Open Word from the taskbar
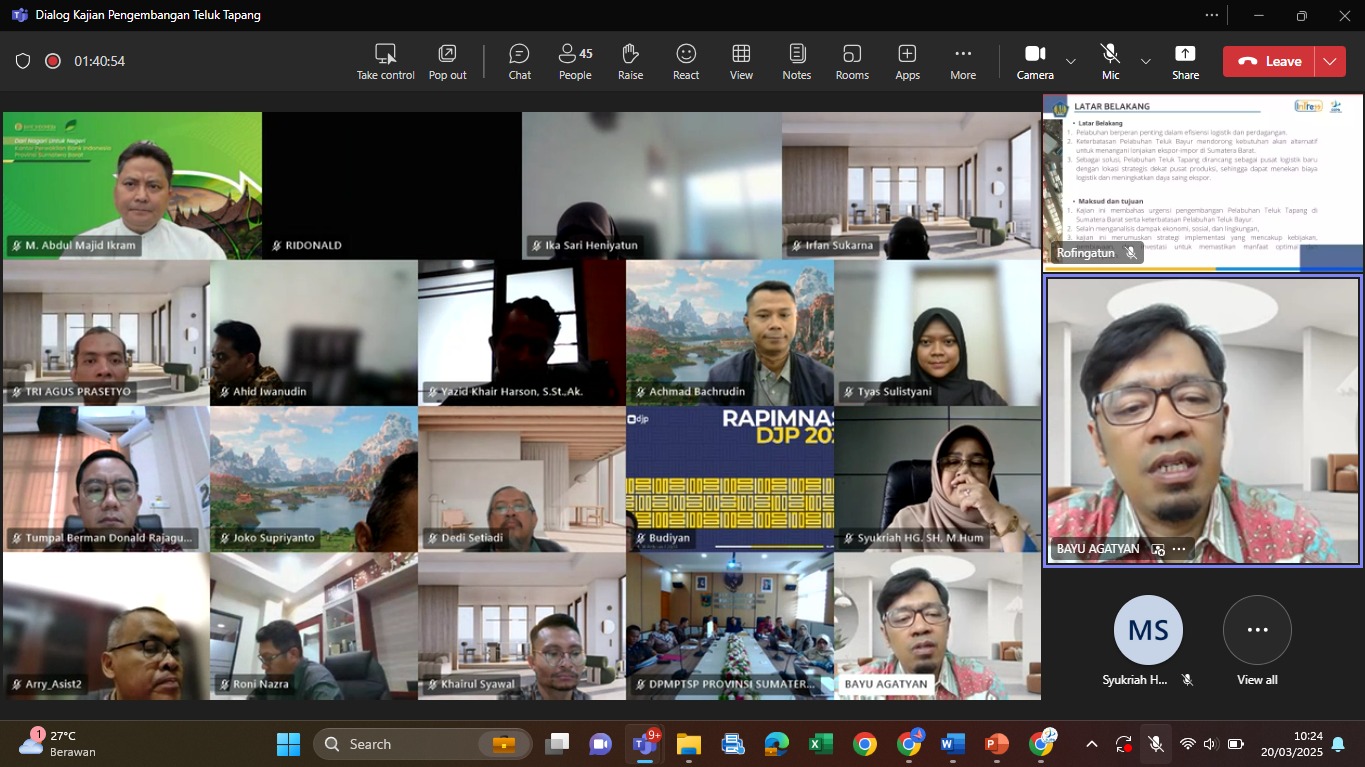The width and height of the screenshot is (1365, 767). click(952, 744)
